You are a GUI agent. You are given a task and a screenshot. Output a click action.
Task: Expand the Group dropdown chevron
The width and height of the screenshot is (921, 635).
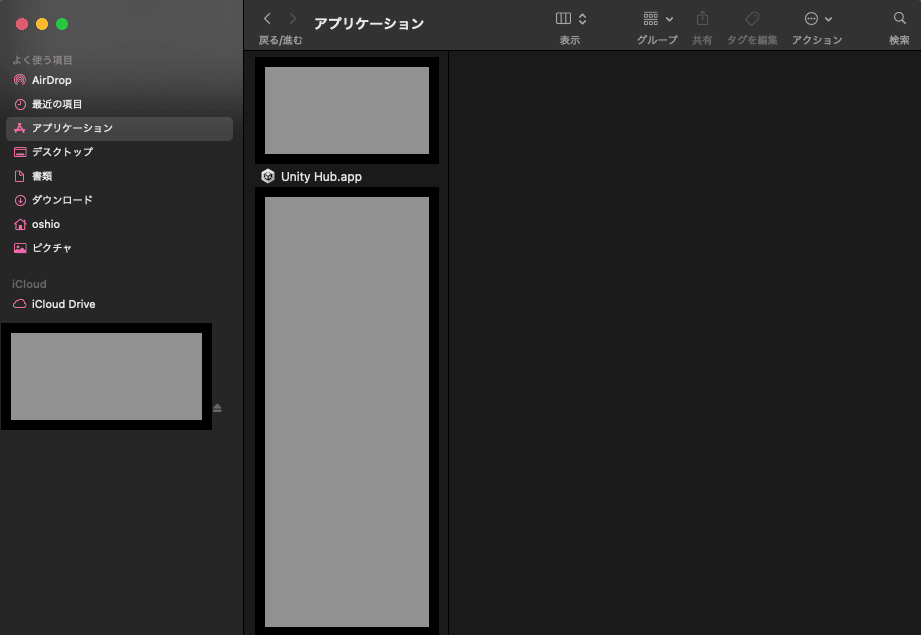[x=670, y=19]
